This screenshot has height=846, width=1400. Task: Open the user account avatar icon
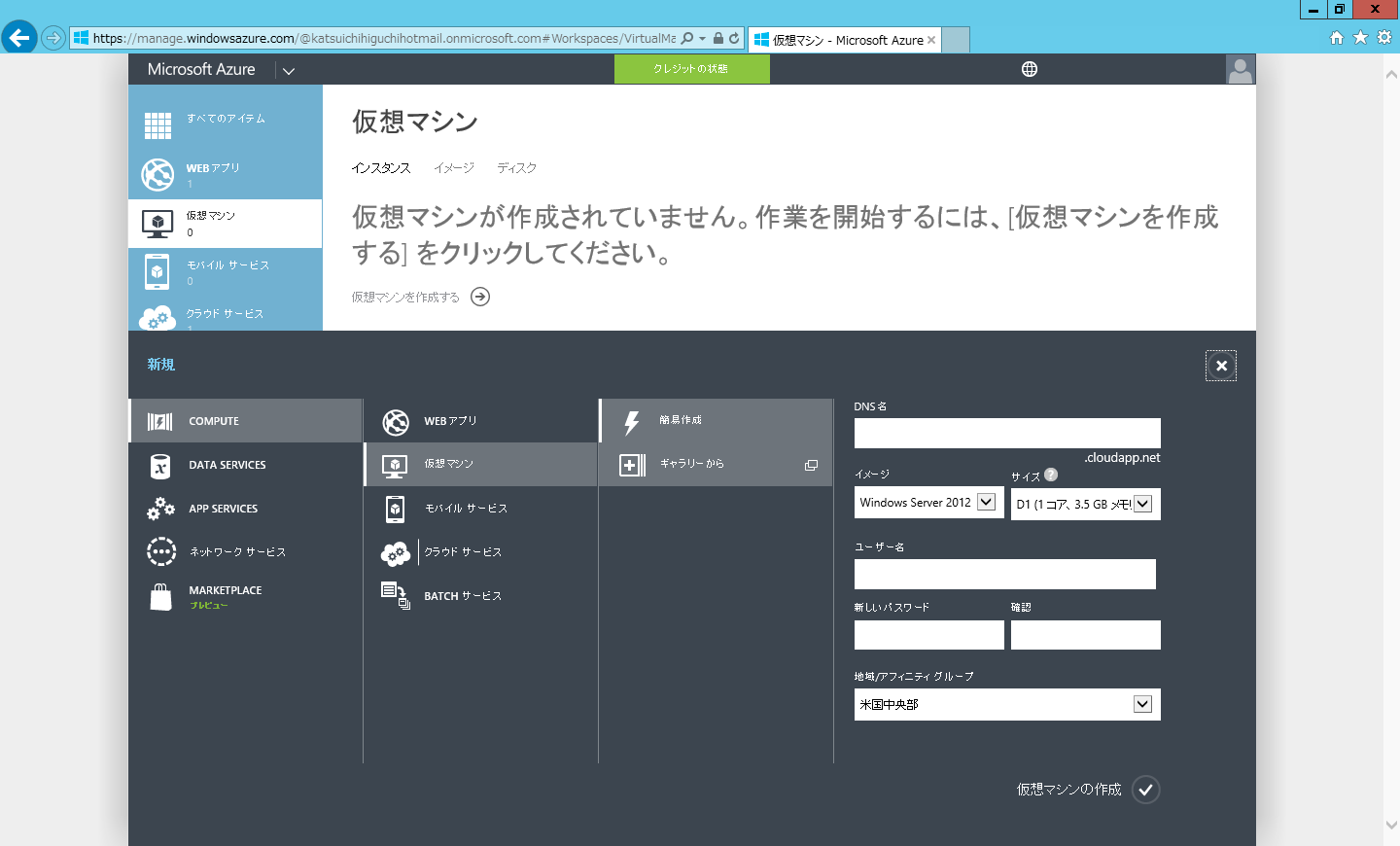pos(1241,69)
